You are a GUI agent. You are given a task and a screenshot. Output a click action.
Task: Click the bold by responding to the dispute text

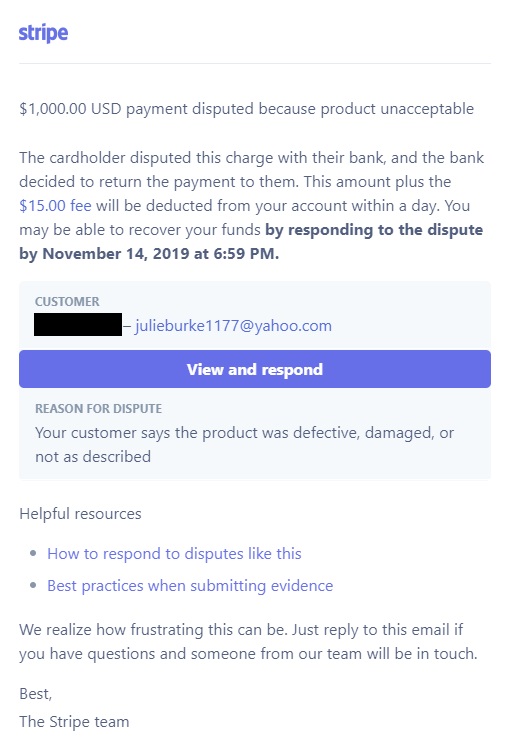point(374,230)
